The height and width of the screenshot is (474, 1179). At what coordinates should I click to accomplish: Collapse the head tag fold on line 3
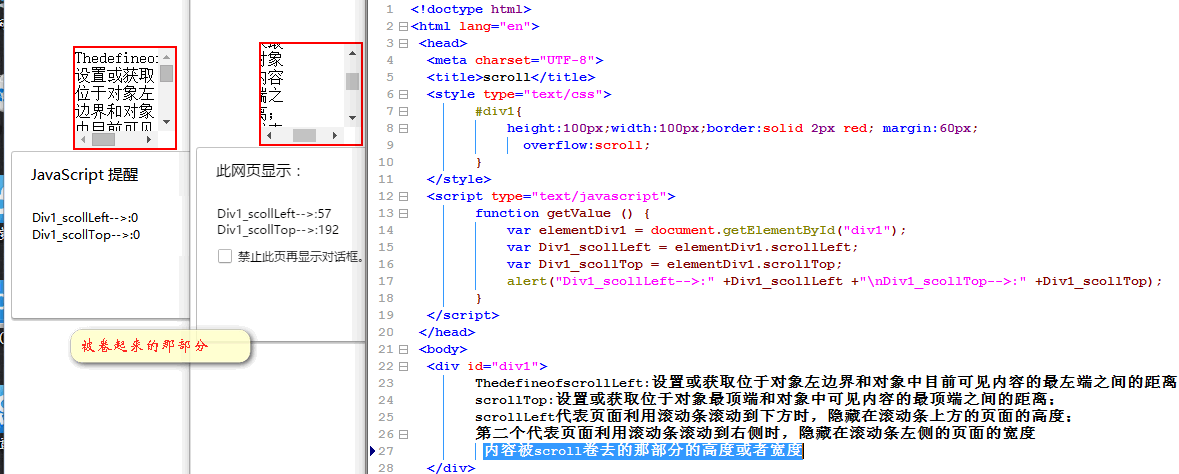click(404, 43)
